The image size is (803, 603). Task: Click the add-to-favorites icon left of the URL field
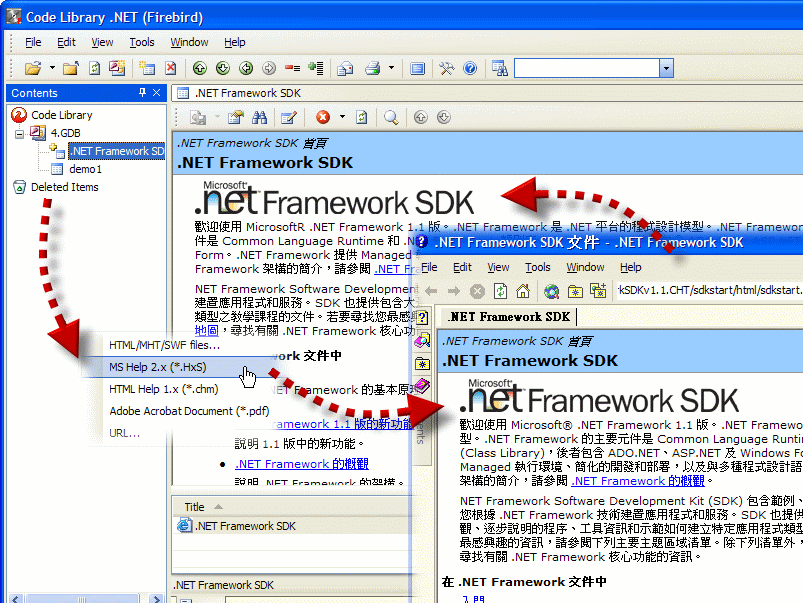tap(598, 291)
